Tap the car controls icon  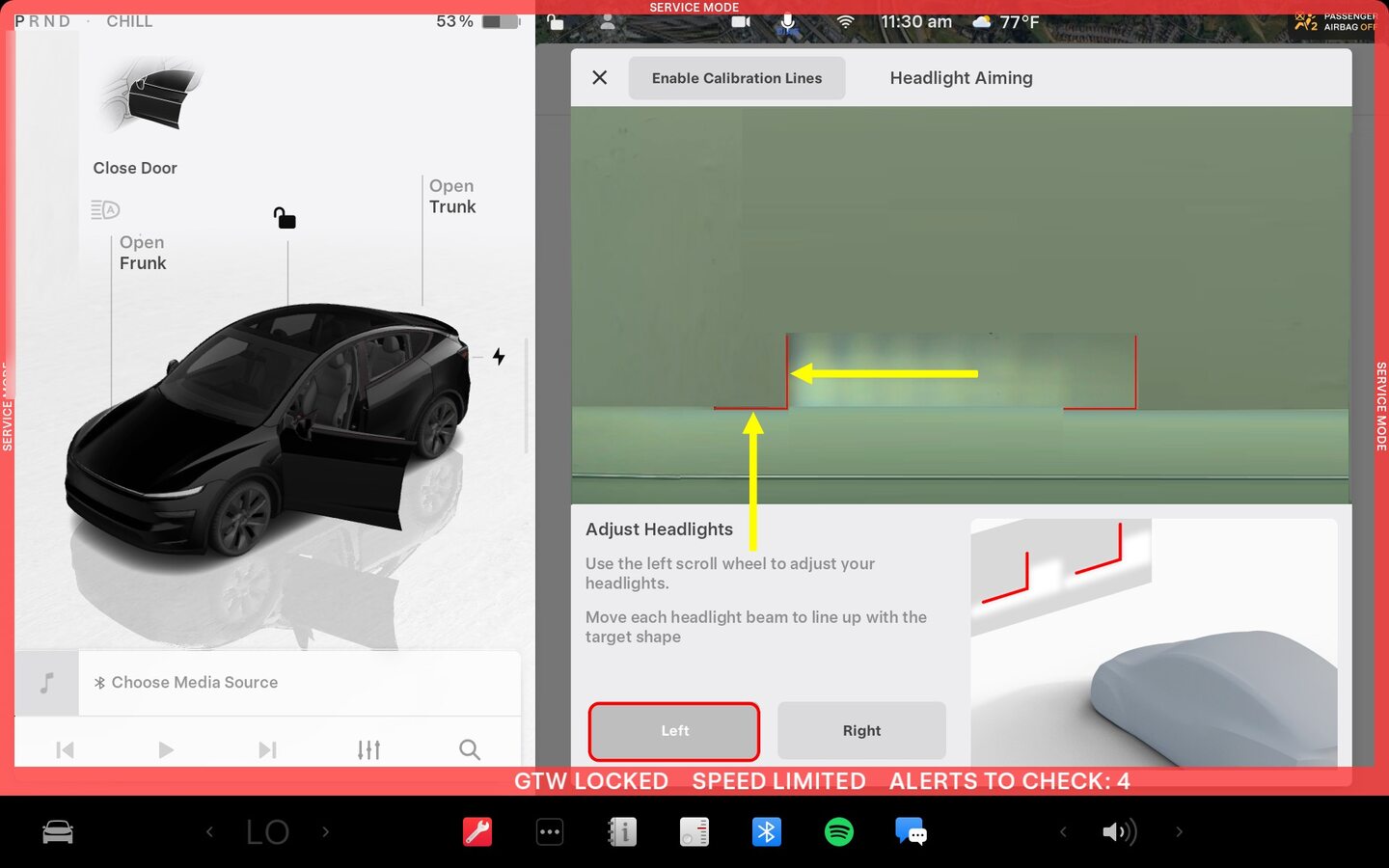(58, 831)
